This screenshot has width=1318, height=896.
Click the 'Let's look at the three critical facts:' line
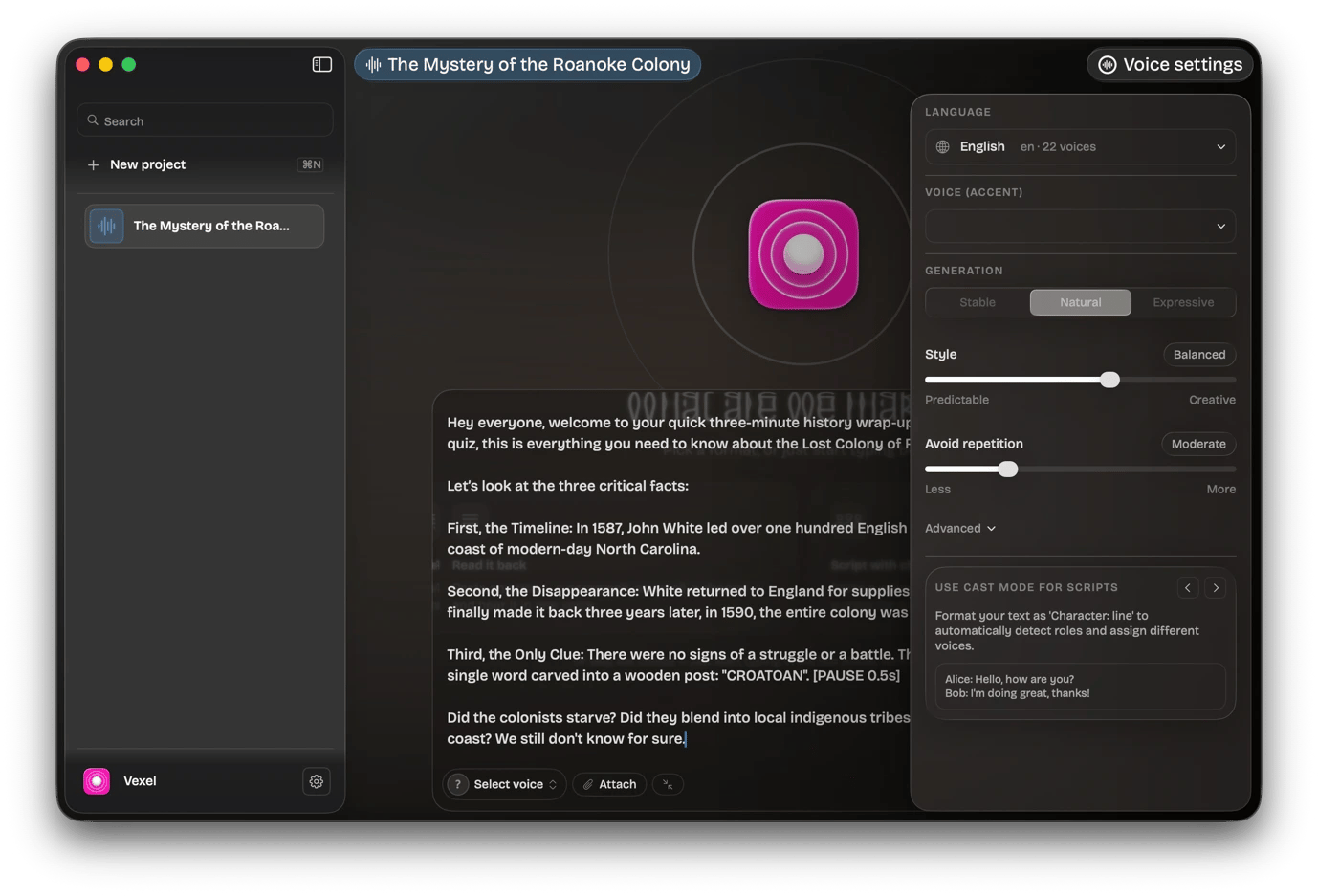tap(567, 486)
